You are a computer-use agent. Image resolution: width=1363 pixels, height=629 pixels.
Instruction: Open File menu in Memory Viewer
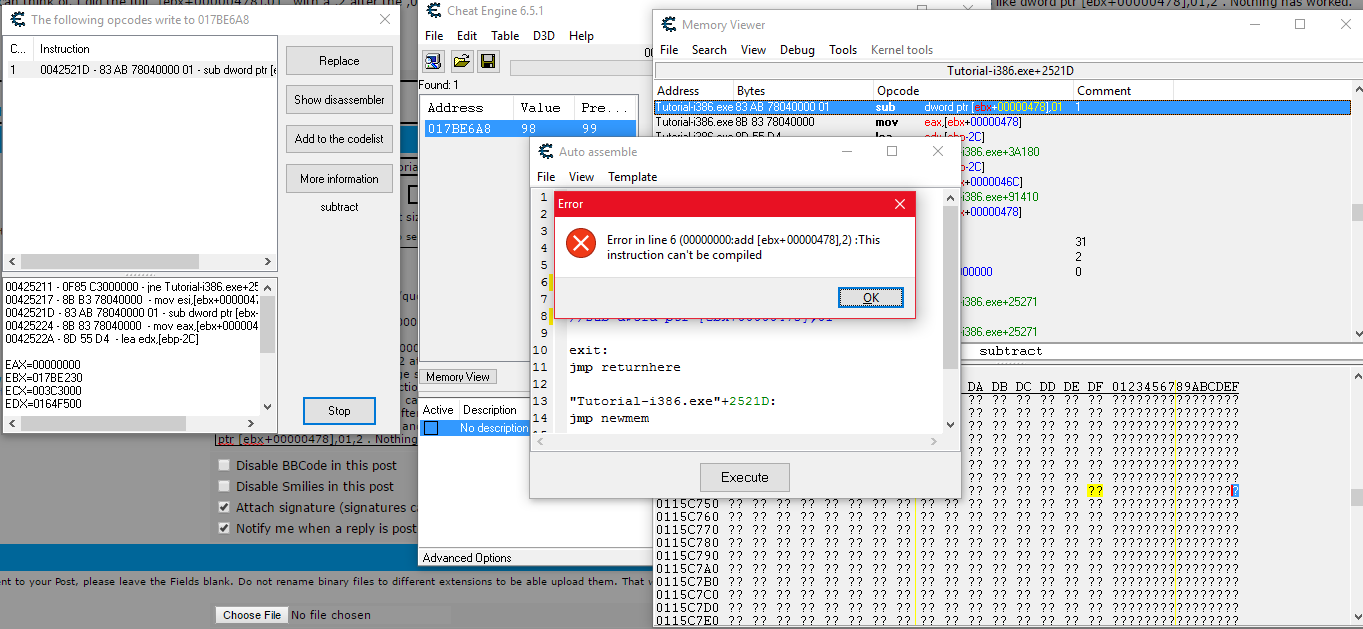pyautogui.click(x=669, y=50)
